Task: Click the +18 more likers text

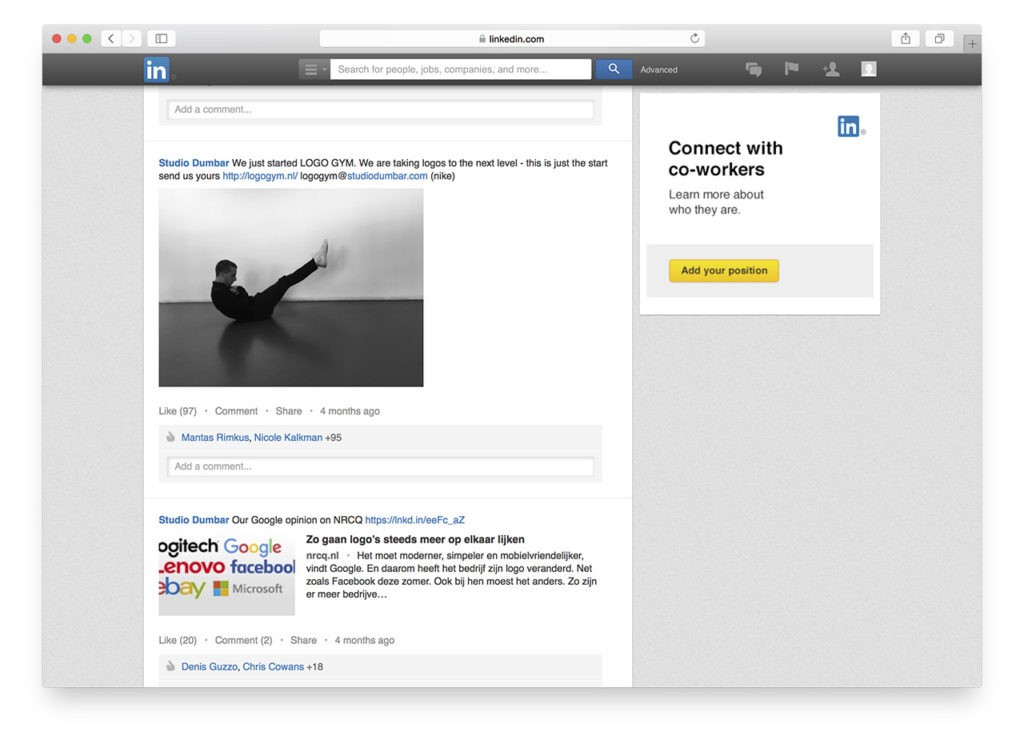Action: (x=314, y=667)
